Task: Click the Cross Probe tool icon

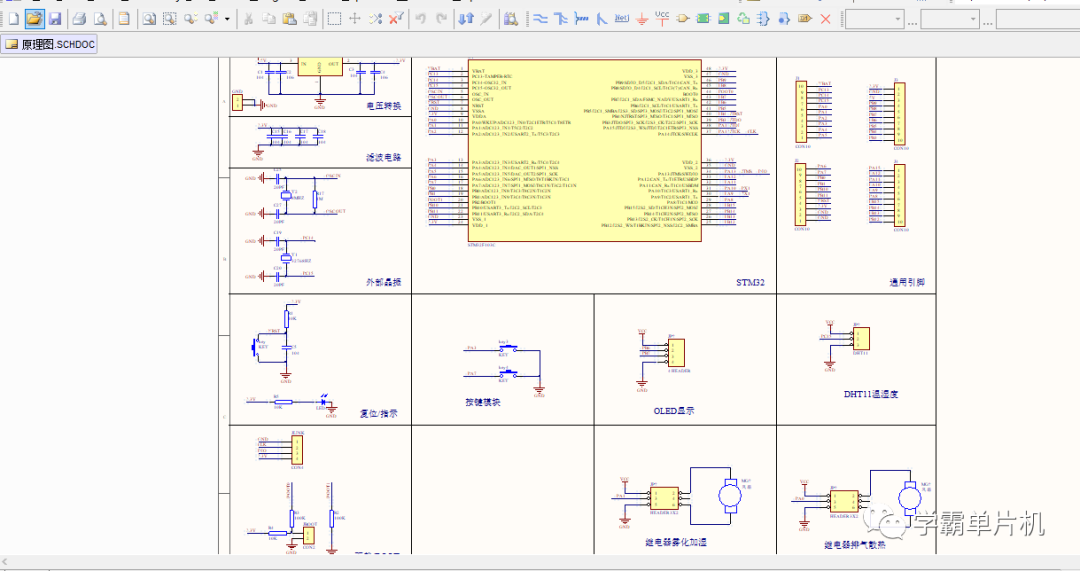Action: (x=486, y=19)
